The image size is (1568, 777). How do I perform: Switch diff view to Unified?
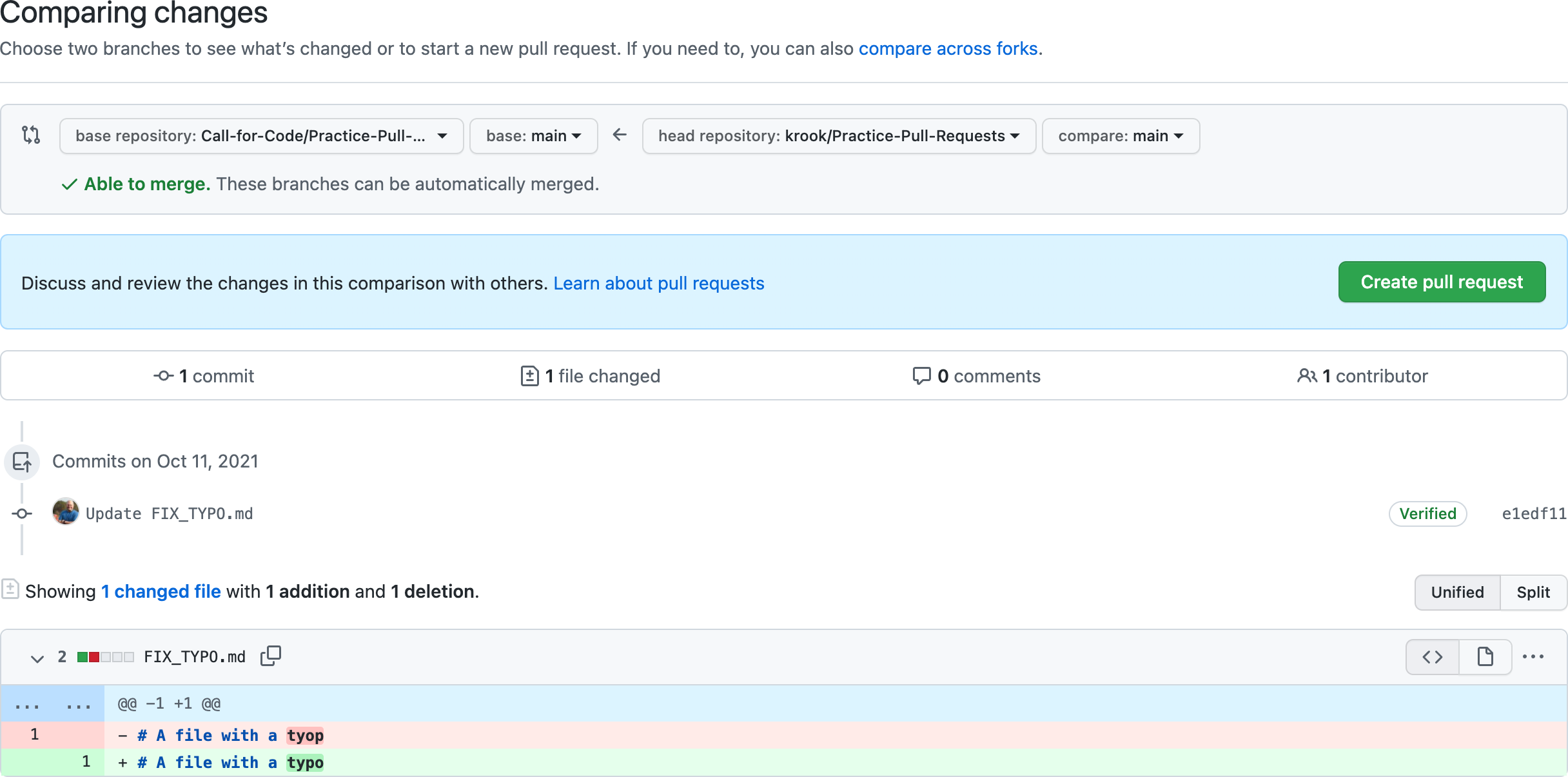pos(1457,592)
